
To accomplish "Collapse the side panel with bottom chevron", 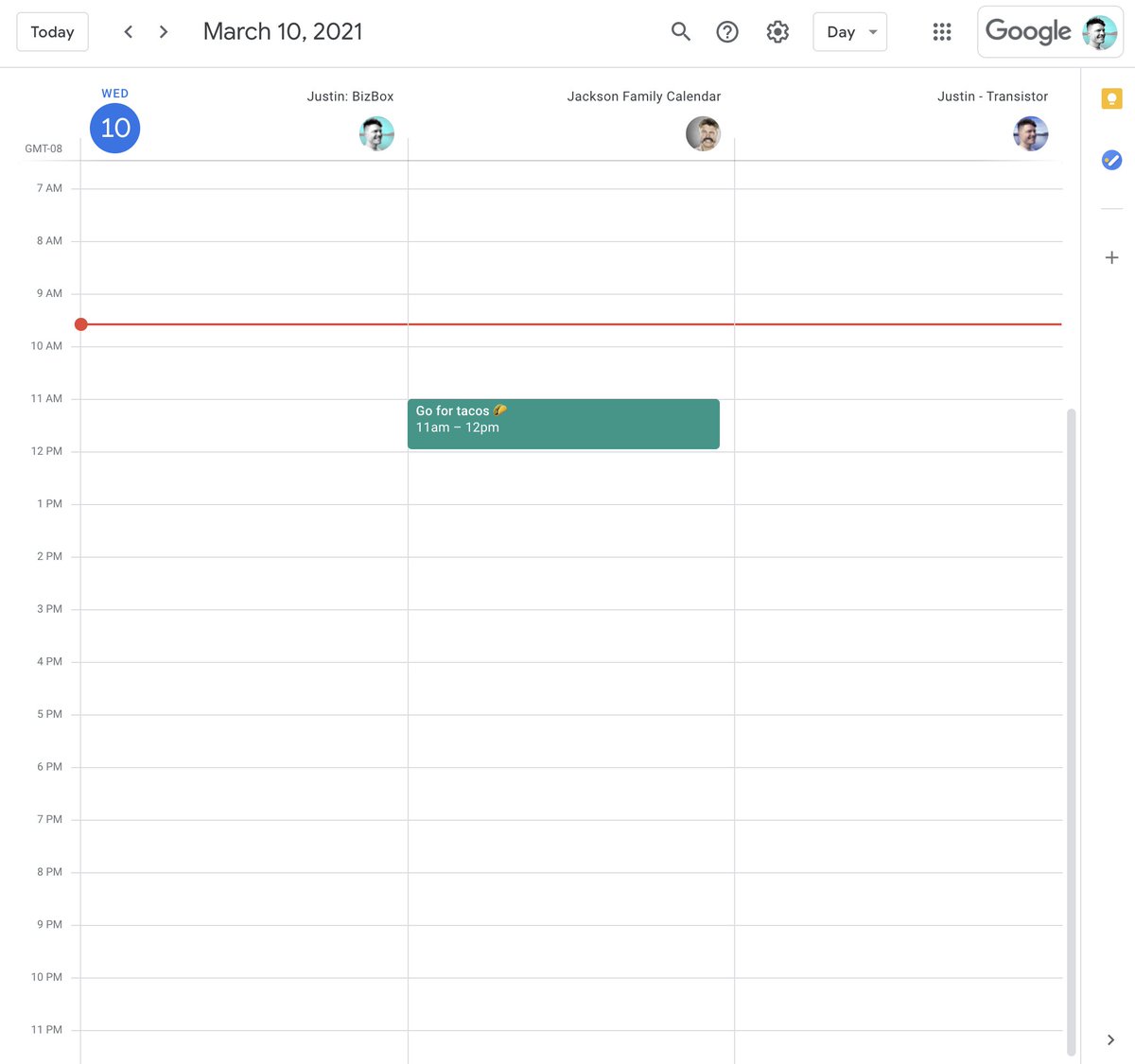I will tap(1110, 1039).
